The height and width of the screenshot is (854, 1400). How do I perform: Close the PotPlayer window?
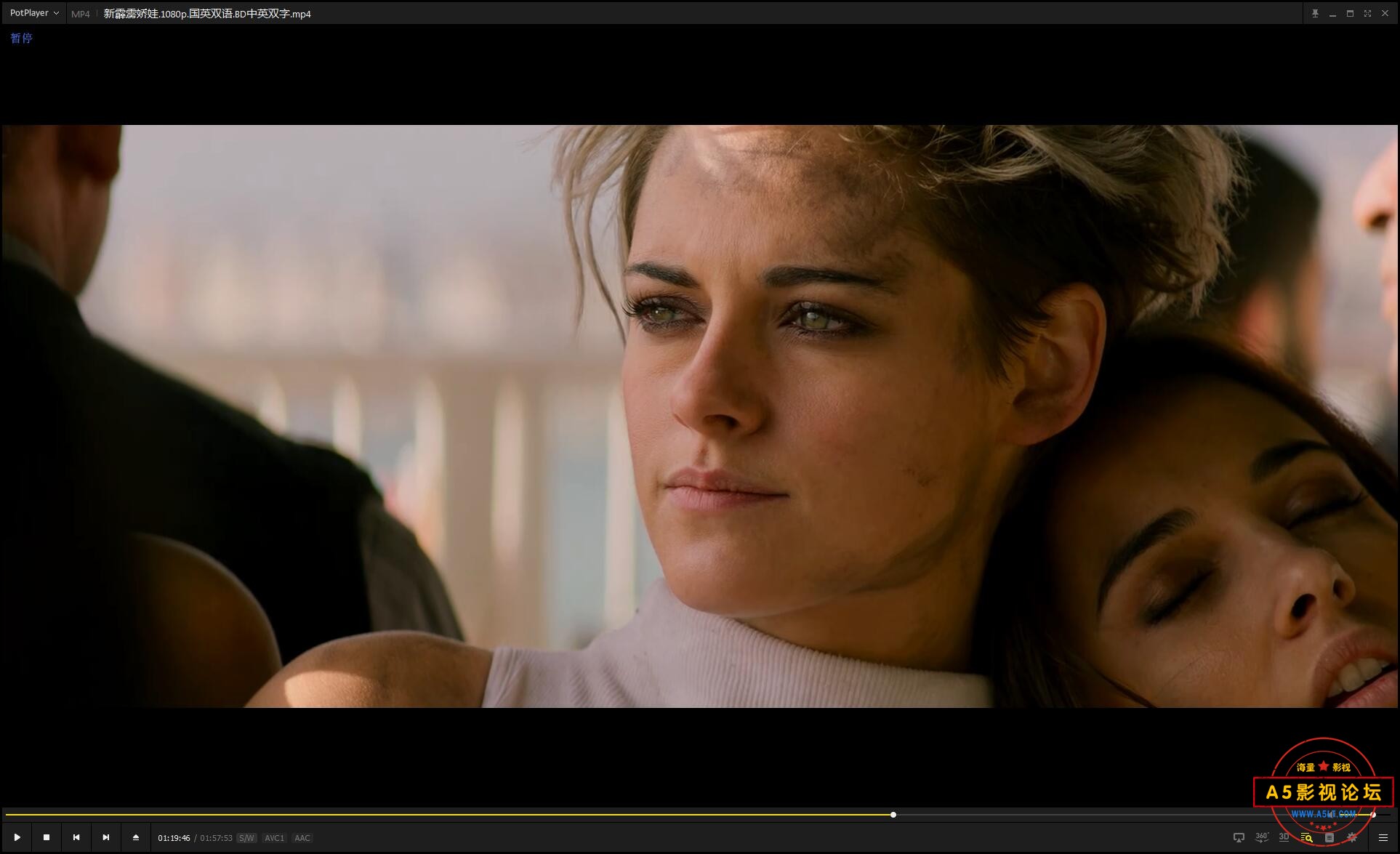1385,13
